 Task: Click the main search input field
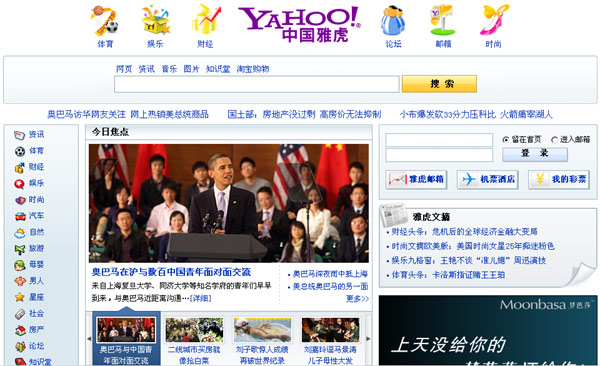[256, 84]
